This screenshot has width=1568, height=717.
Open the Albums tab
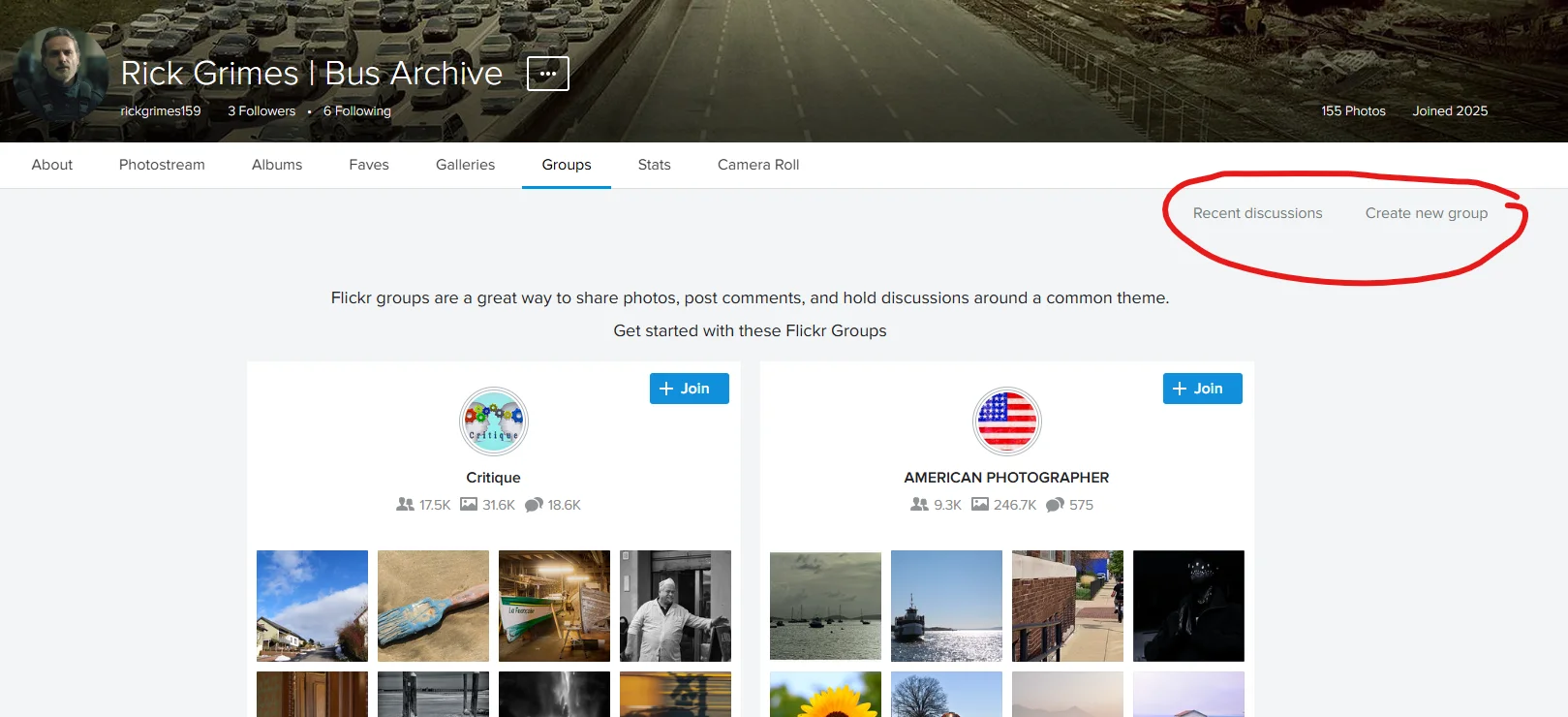pyautogui.click(x=277, y=165)
